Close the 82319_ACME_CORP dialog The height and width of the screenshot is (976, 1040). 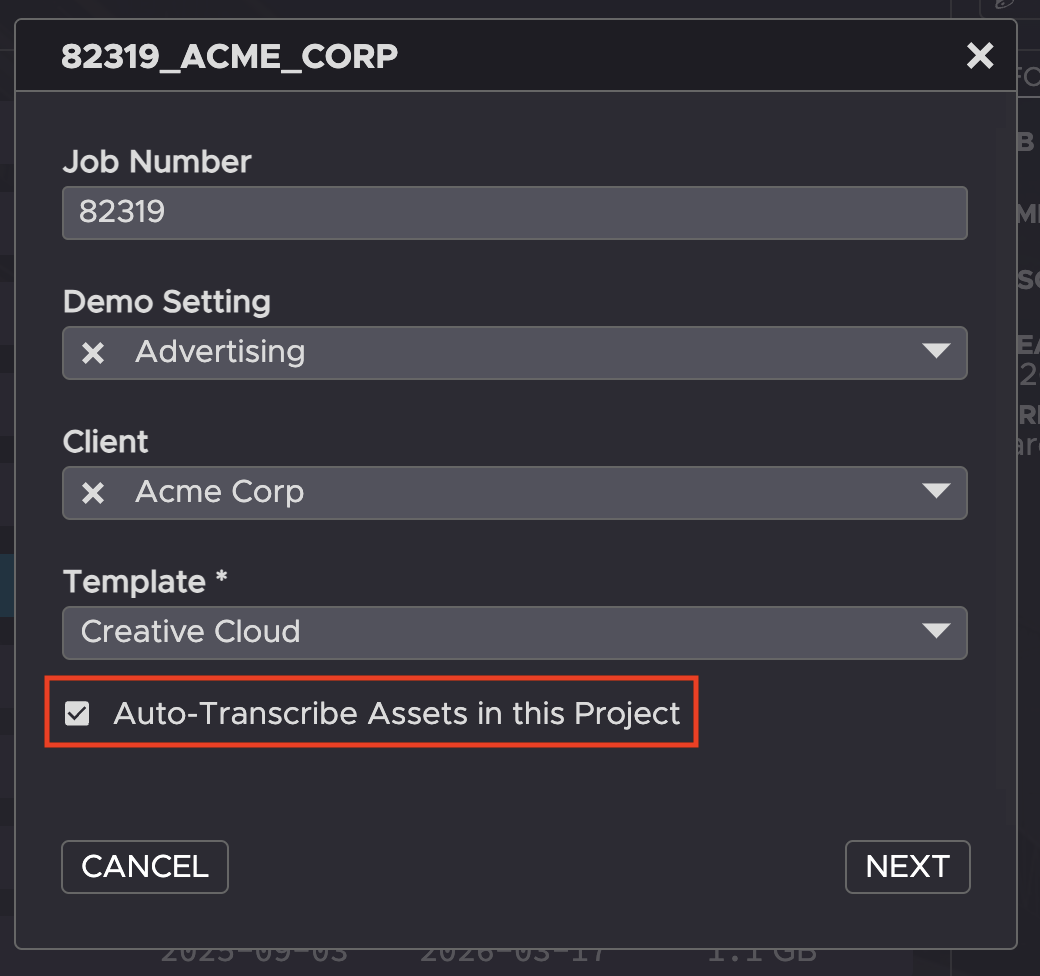click(980, 56)
